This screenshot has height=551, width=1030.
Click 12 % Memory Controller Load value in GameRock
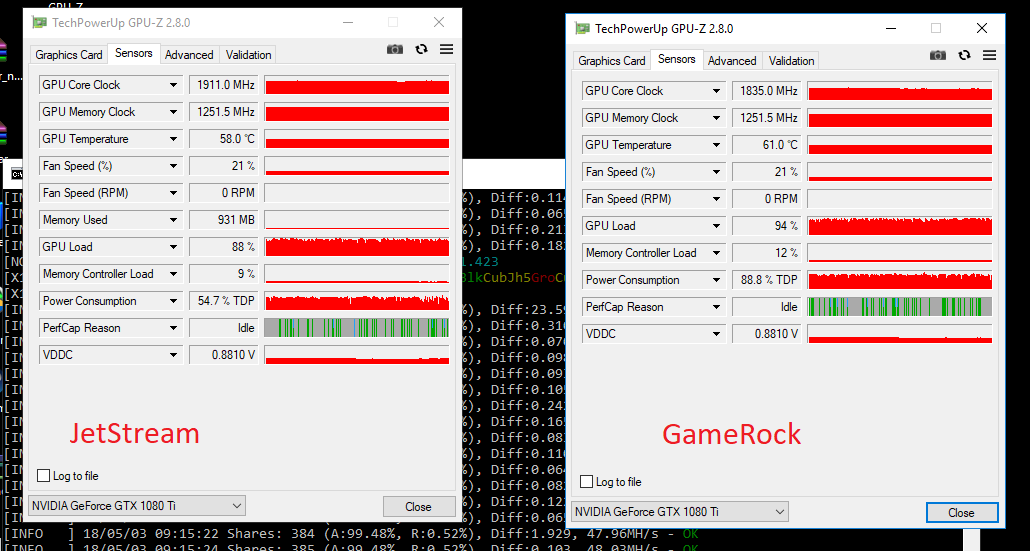pyautogui.click(x=767, y=252)
